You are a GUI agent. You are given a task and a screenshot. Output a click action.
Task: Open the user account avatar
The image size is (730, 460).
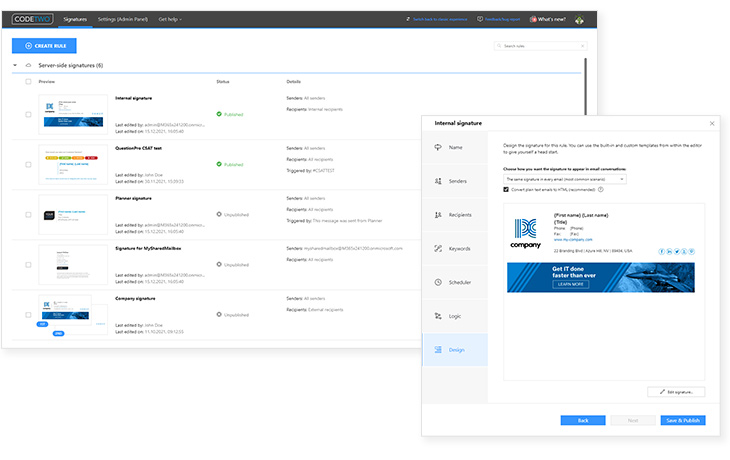click(579, 20)
